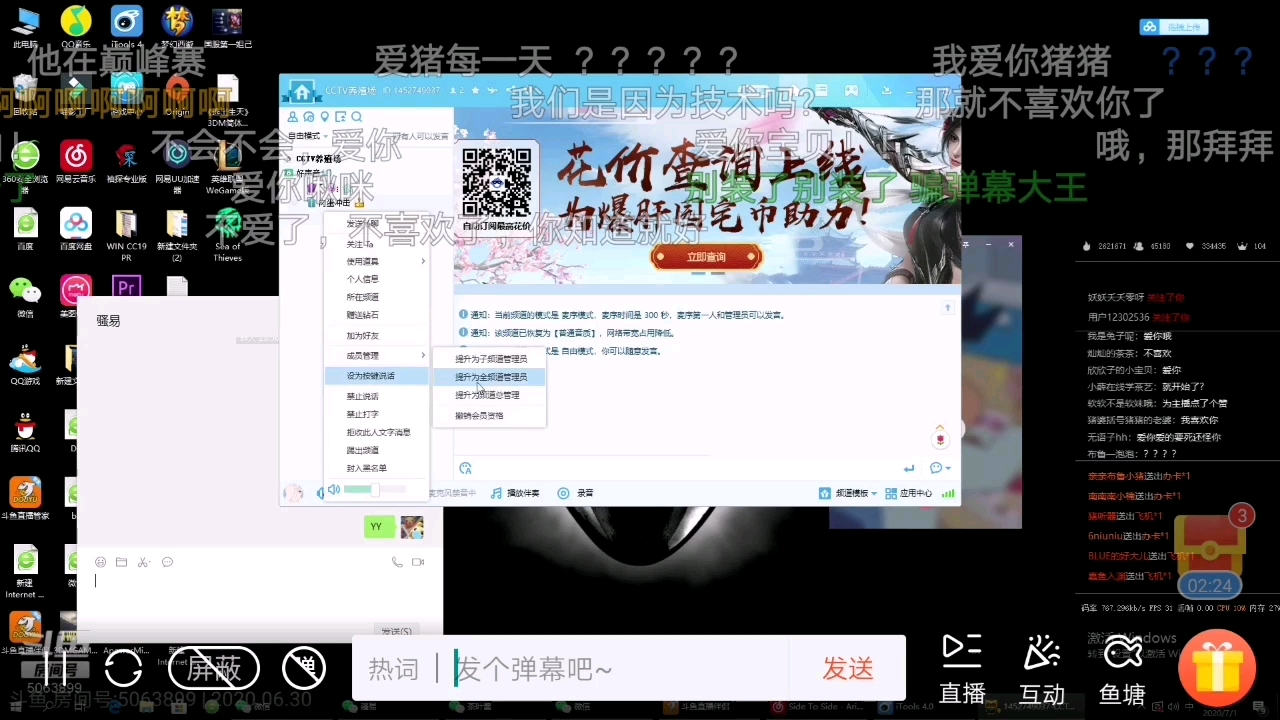Select 所在频道 in context menu

pos(377,297)
